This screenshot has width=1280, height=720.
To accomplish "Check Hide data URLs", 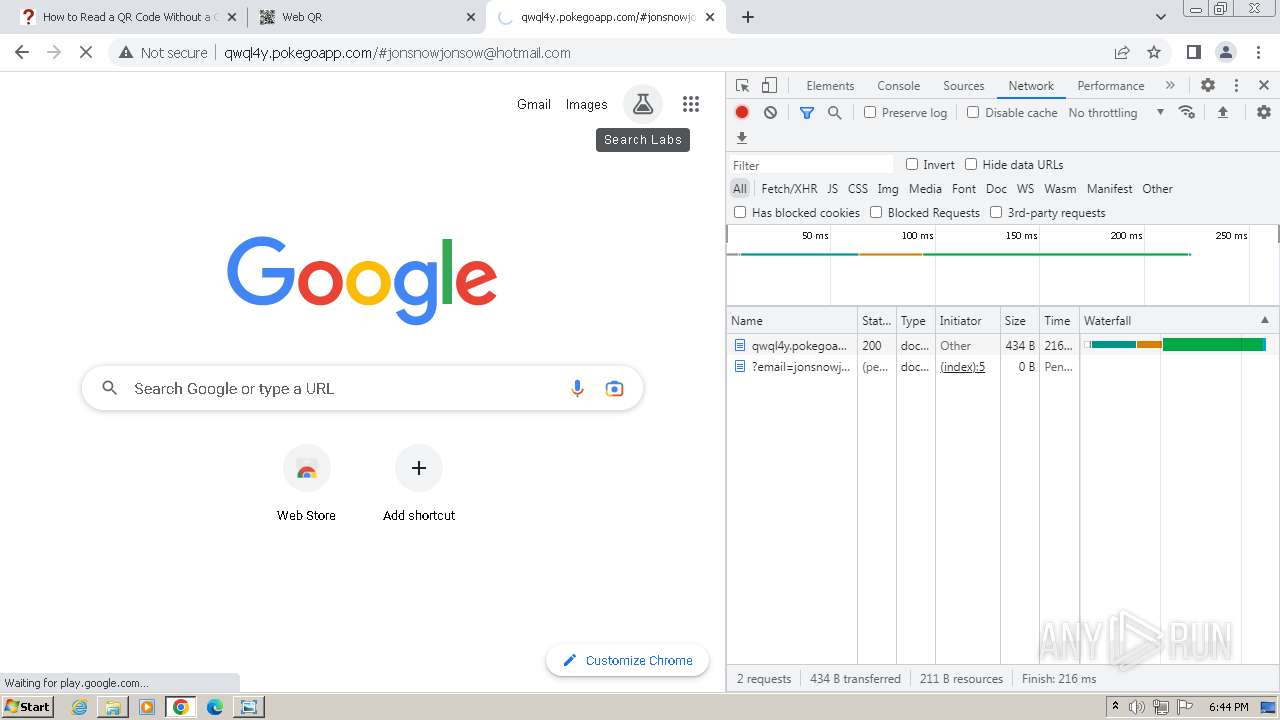I will click(971, 164).
